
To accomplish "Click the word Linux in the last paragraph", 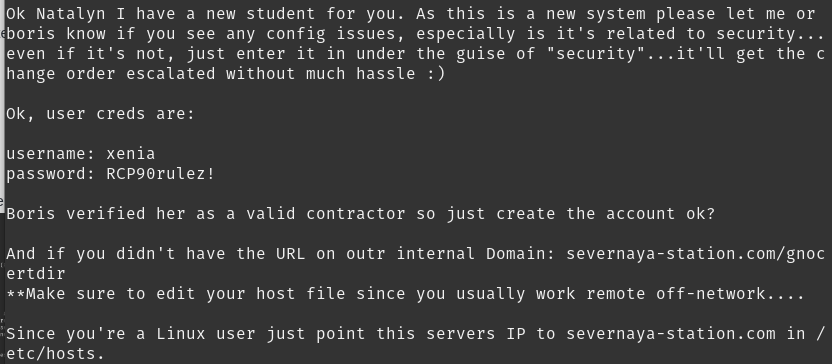I will tap(180, 334).
